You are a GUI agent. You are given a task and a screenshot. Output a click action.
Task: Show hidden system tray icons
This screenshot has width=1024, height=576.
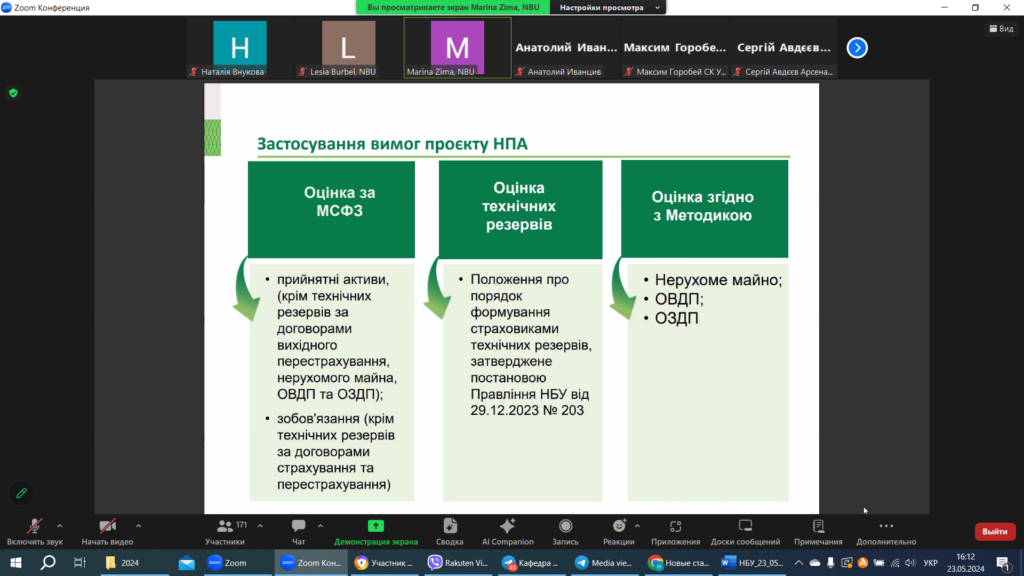coord(799,562)
